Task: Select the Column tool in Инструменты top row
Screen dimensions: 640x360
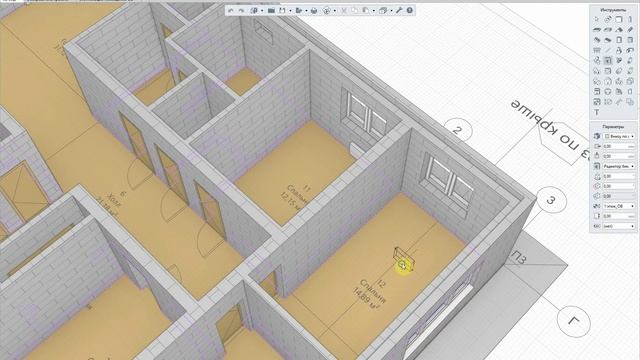Action: (x=630, y=19)
